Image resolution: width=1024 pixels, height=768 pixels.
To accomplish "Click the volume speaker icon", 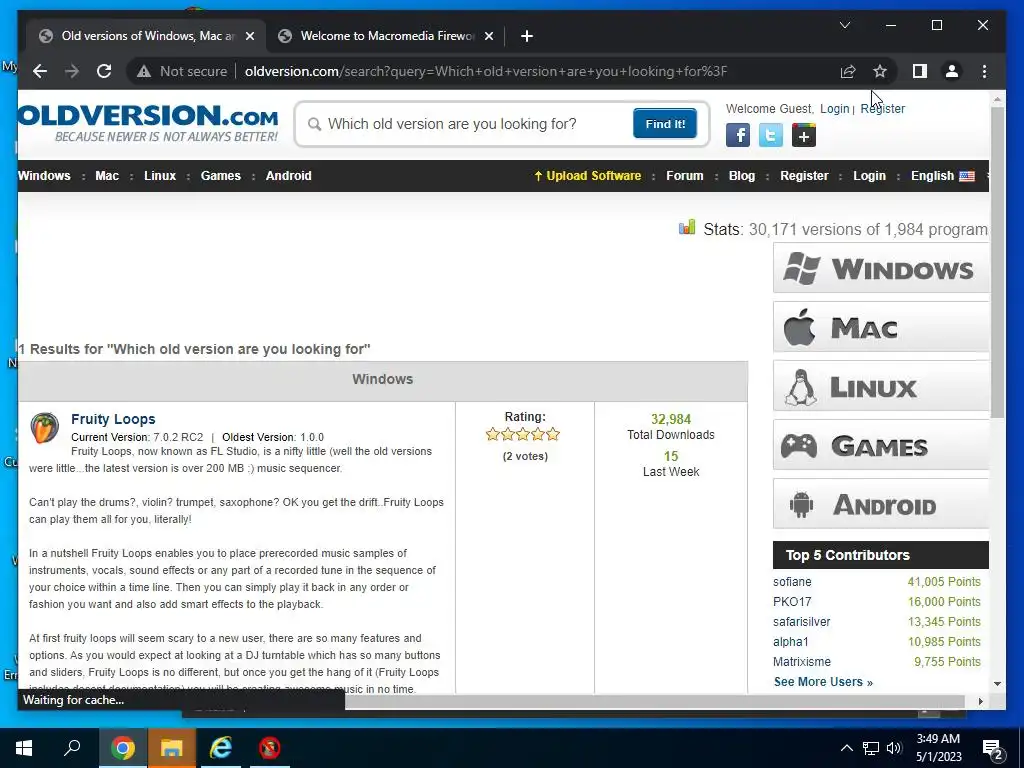I will tap(894, 748).
